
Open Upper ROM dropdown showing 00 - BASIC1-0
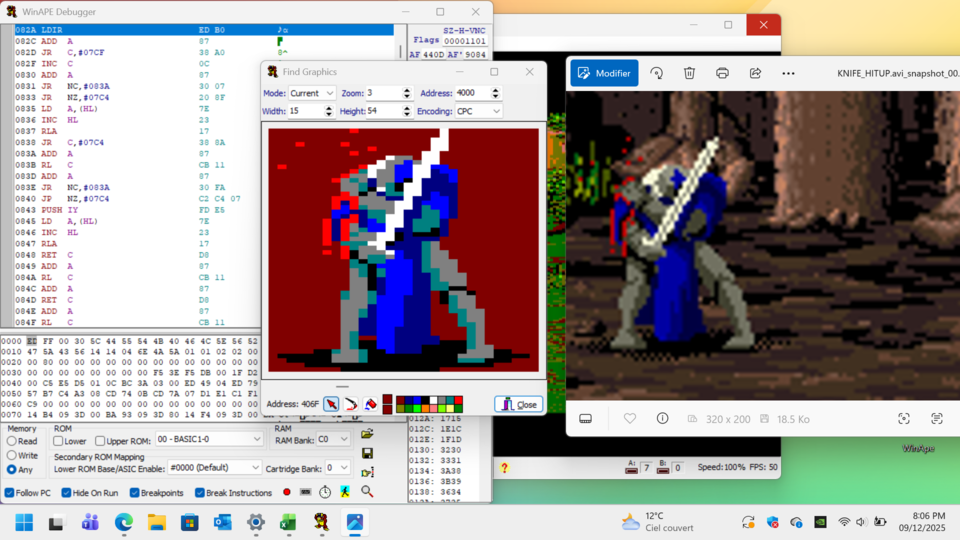(x=209, y=440)
